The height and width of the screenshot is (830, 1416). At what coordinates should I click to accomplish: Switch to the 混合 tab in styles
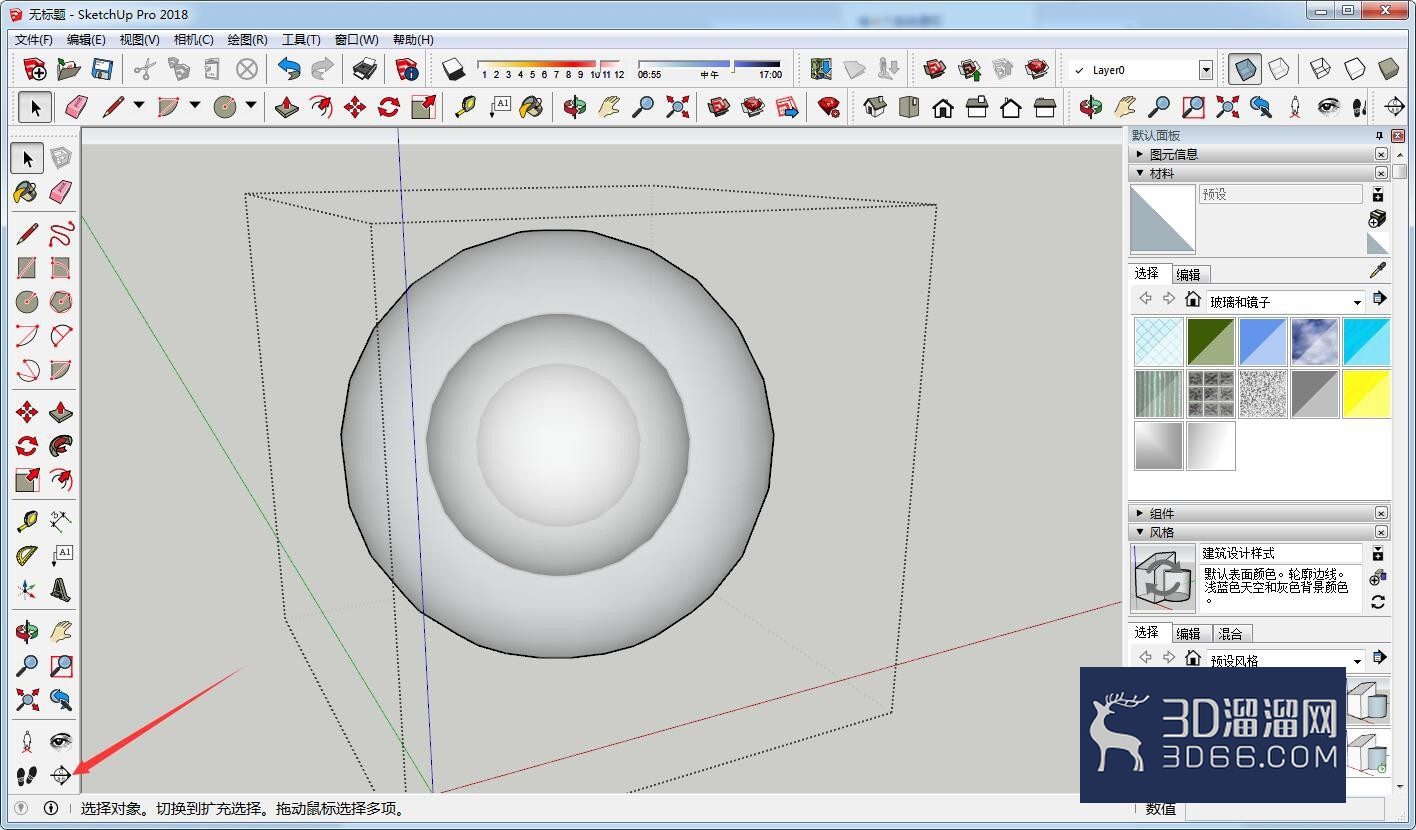click(1230, 634)
